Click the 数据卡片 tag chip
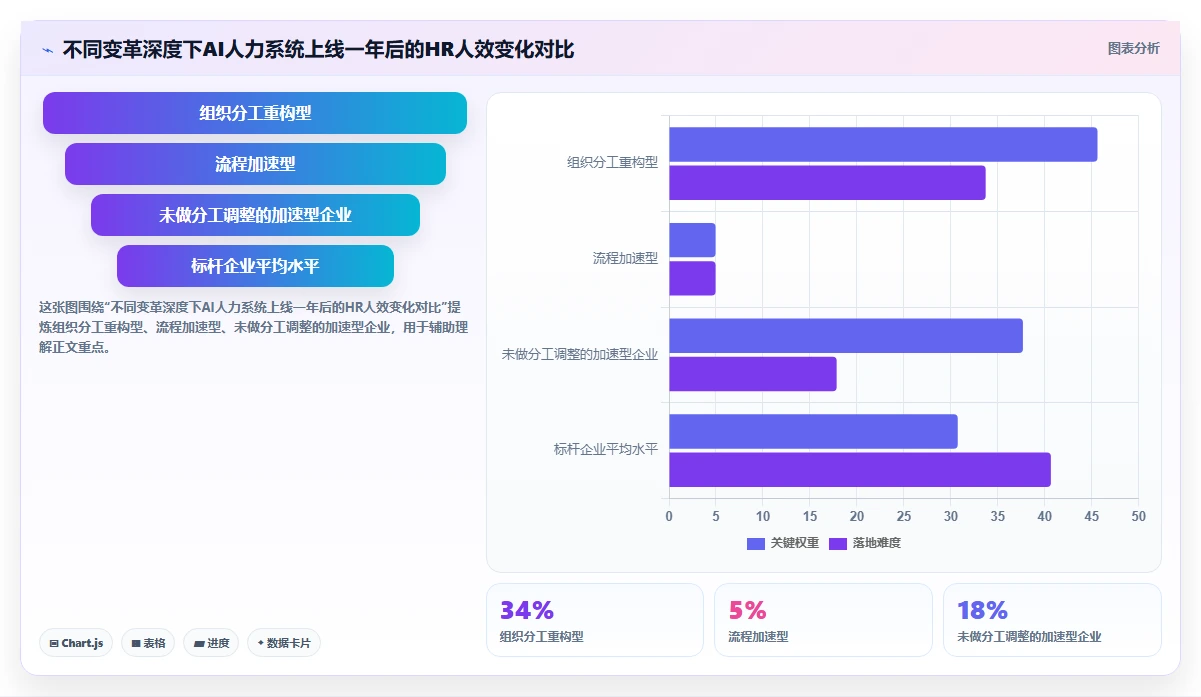The height and width of the screenshot is (697, 1201). click(x=284, y=643)
